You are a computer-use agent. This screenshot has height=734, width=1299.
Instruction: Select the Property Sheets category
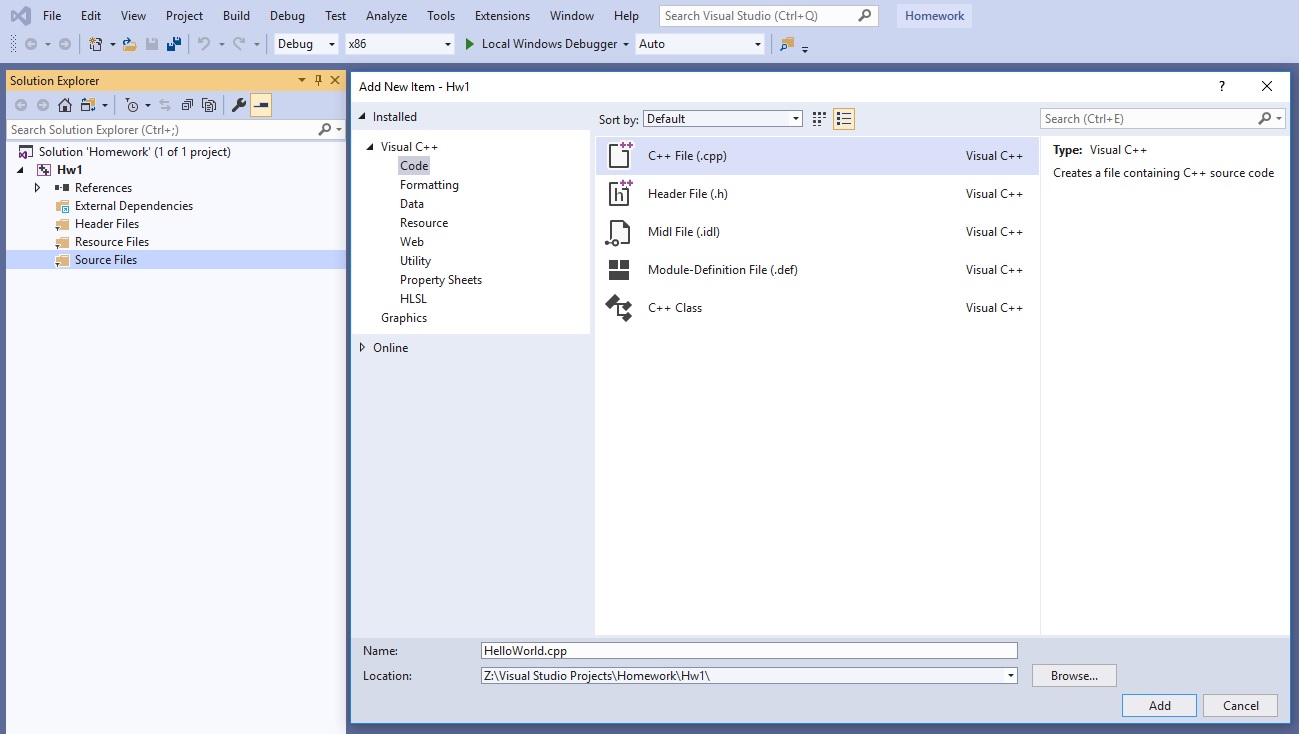click(x=441, y=280)
